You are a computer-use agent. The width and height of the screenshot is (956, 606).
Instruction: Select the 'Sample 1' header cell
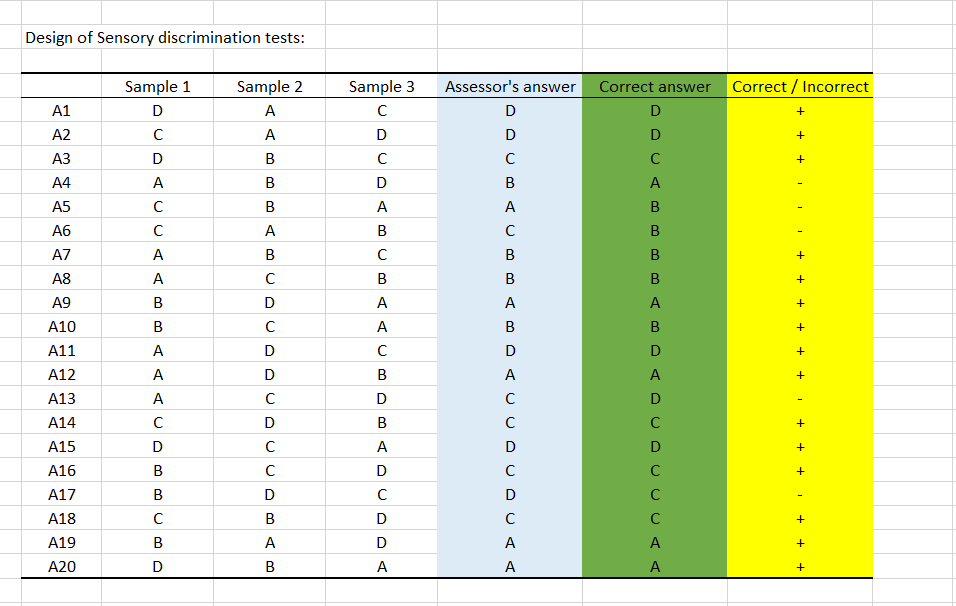(x=157, y=87)
